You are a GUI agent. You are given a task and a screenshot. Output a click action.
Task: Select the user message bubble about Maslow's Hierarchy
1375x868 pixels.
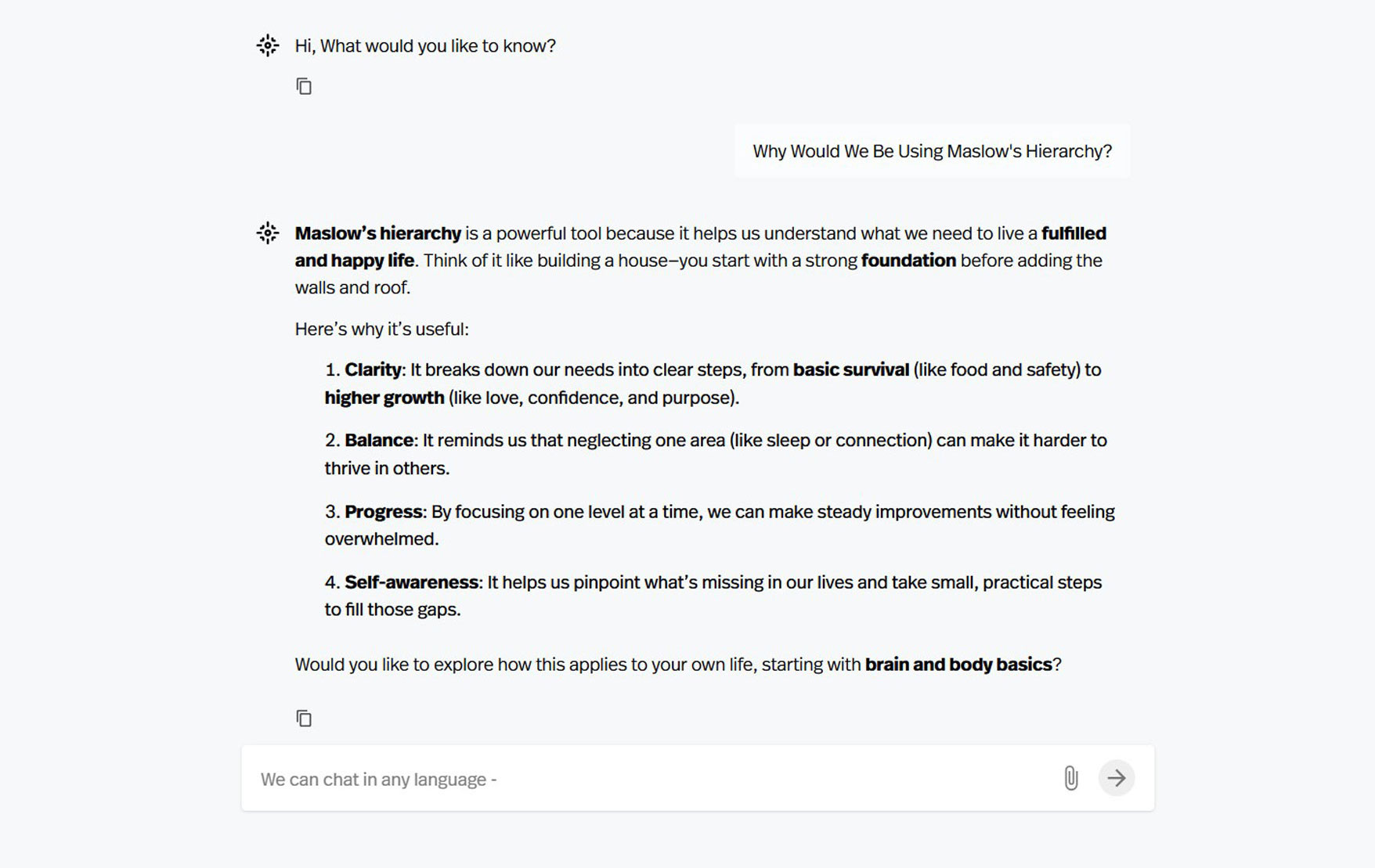[x=932, y=151]
